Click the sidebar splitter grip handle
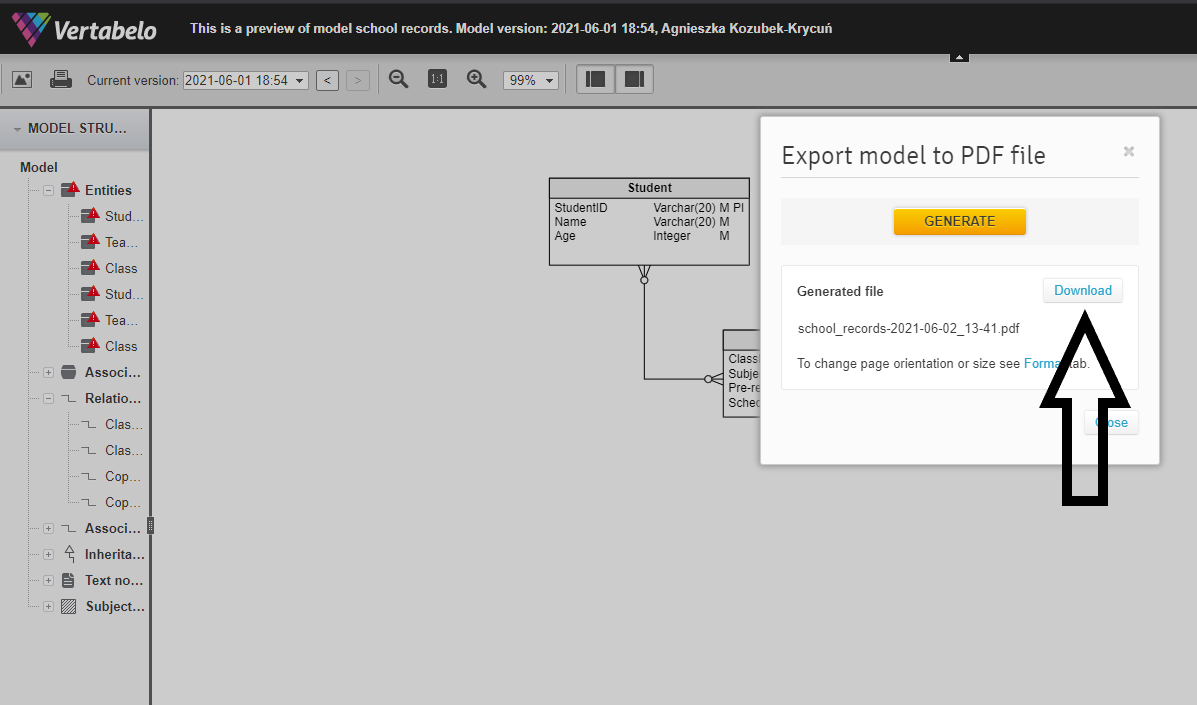 150,526
